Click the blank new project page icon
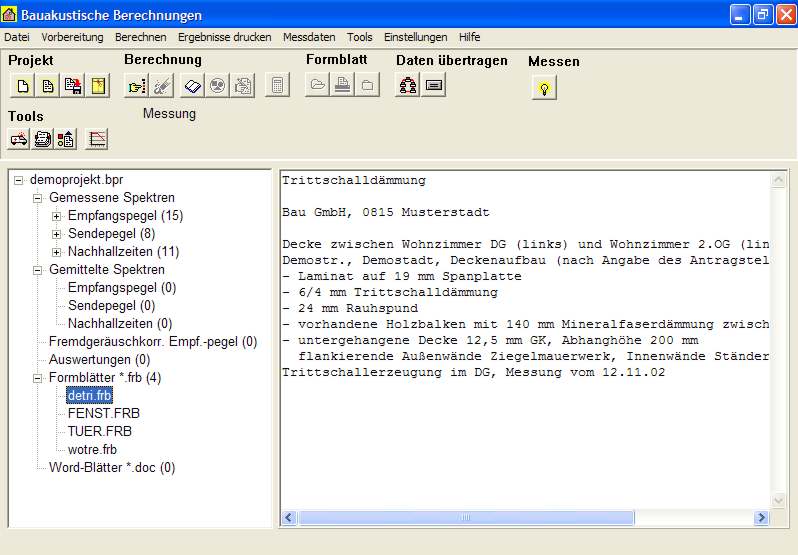This screenshot has height=555, width=798. point(22,85)
